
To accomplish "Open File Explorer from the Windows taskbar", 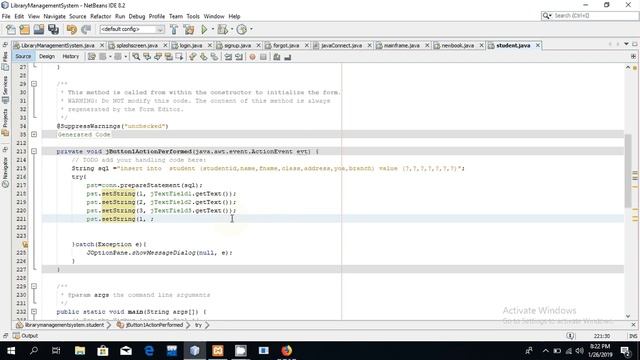I will click(80, 351).
